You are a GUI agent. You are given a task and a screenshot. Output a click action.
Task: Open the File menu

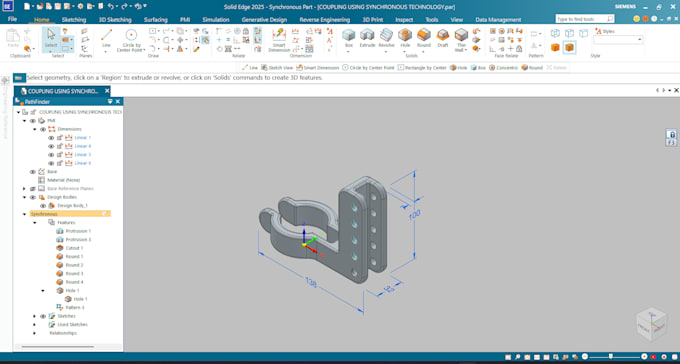[x=12, y=19]
